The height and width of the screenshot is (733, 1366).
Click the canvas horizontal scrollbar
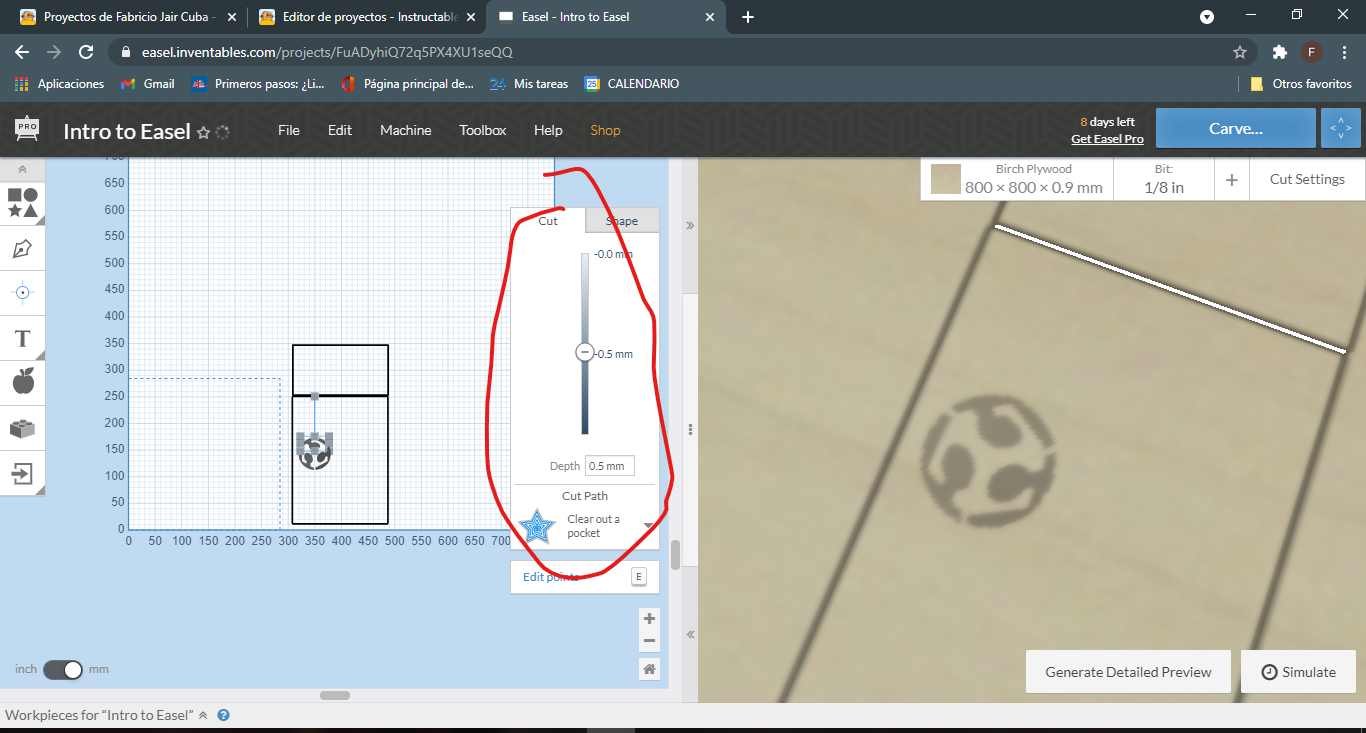point(335,695)
